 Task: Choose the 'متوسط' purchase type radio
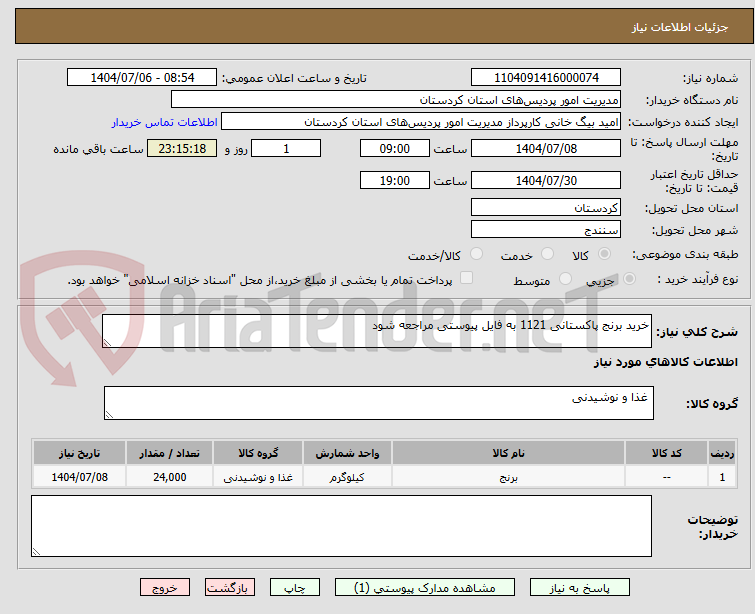(566, 280)
